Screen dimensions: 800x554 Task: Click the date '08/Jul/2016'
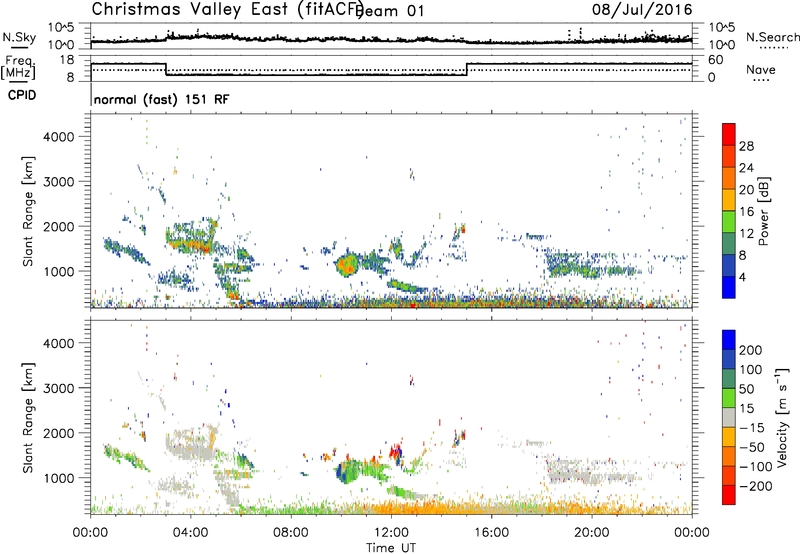(642, 10)
